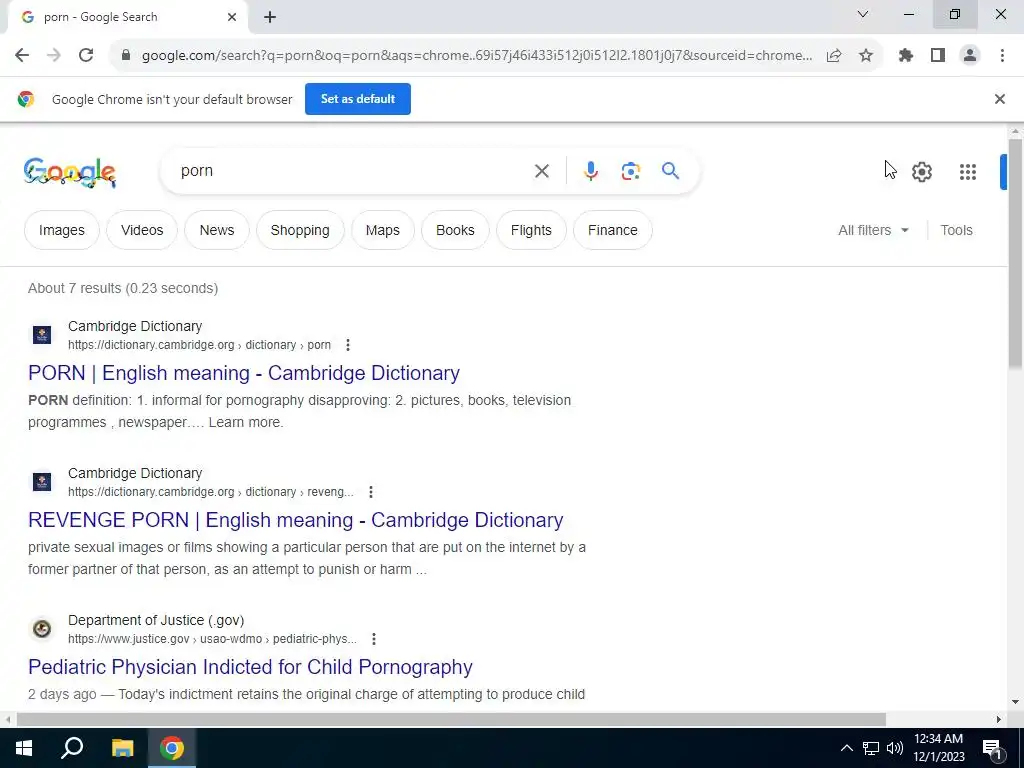Switch to the Flights filter

[531, 230]
